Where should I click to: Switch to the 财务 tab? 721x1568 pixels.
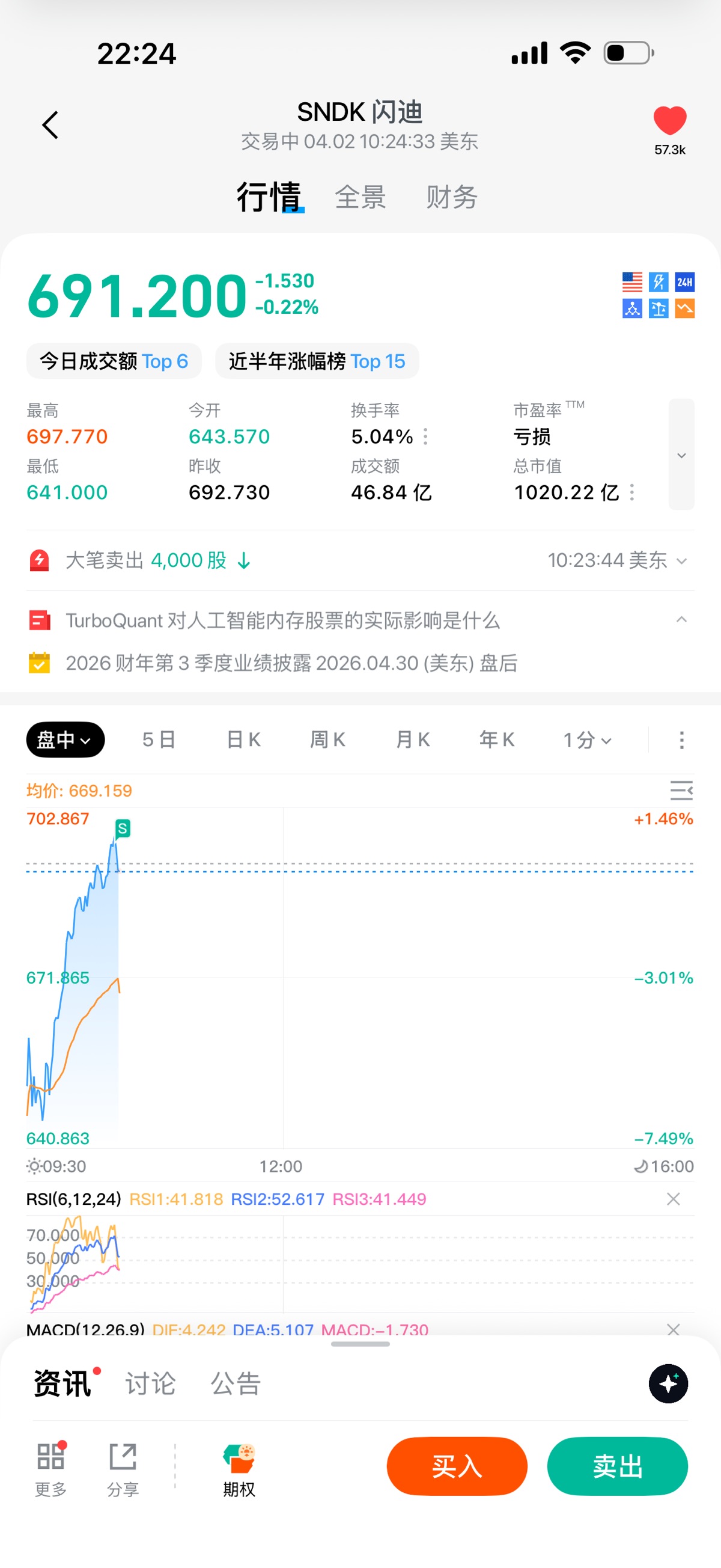click(x=451, y=197)
